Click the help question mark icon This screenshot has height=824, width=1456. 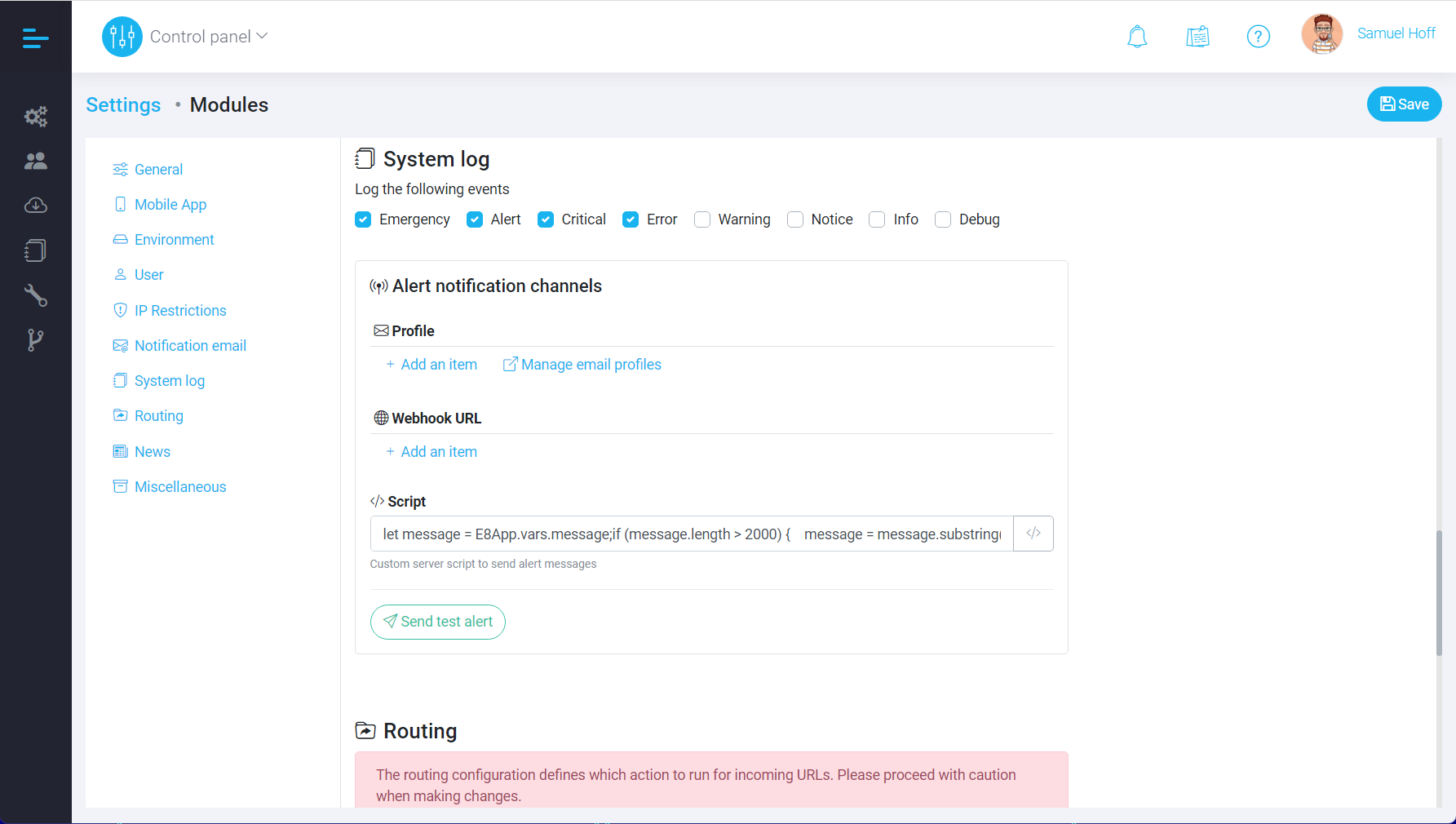coord(1258,36)
